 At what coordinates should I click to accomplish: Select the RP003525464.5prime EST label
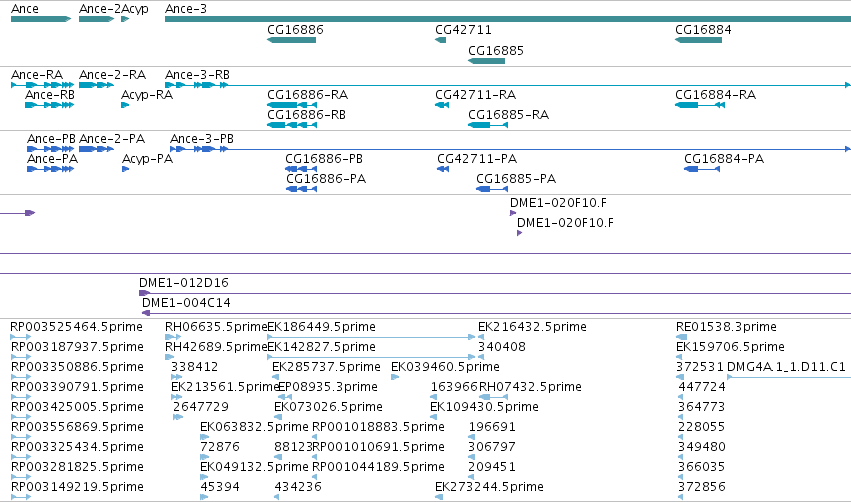pos(77,327)
